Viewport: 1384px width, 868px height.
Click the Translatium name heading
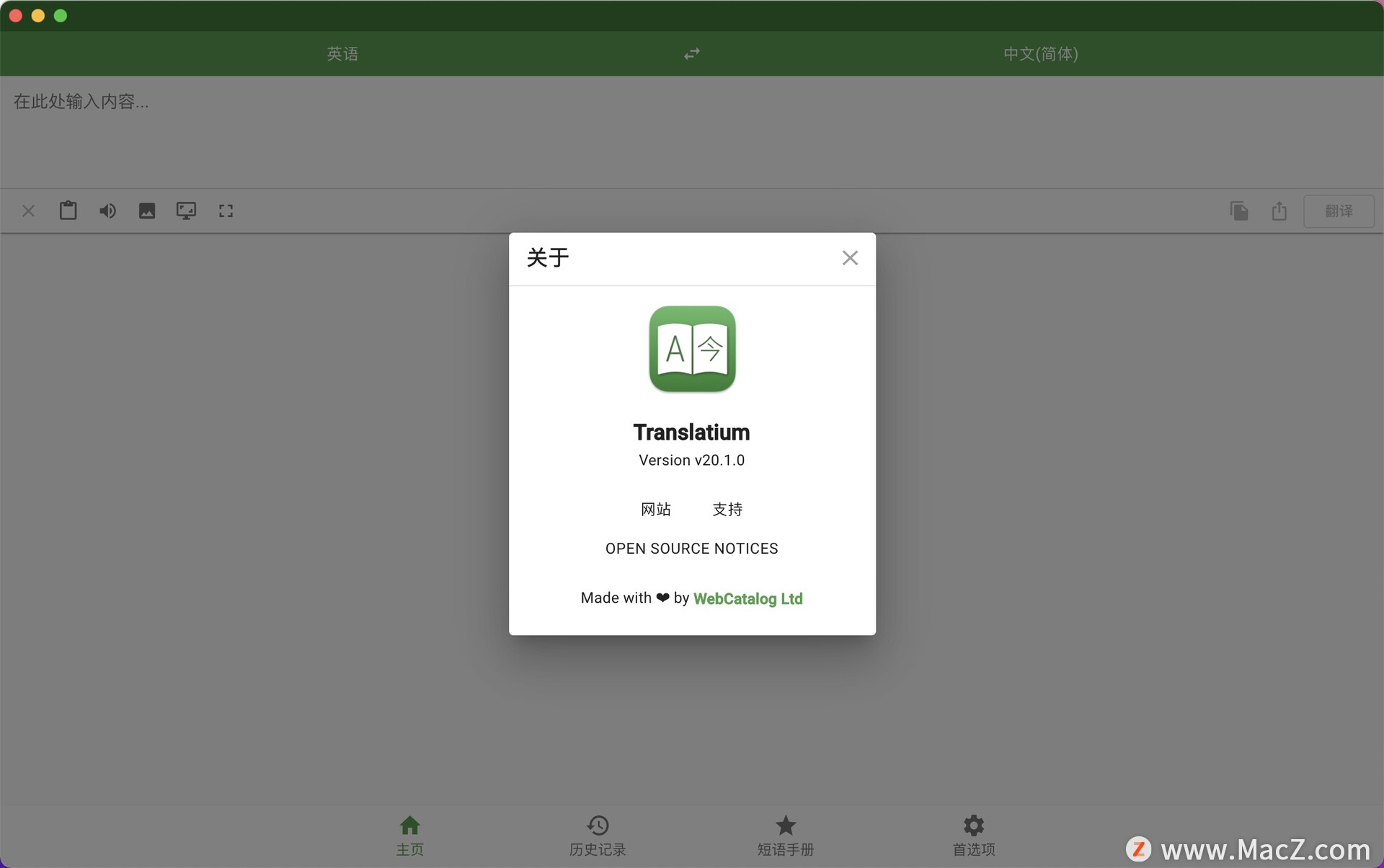(692, 433)
